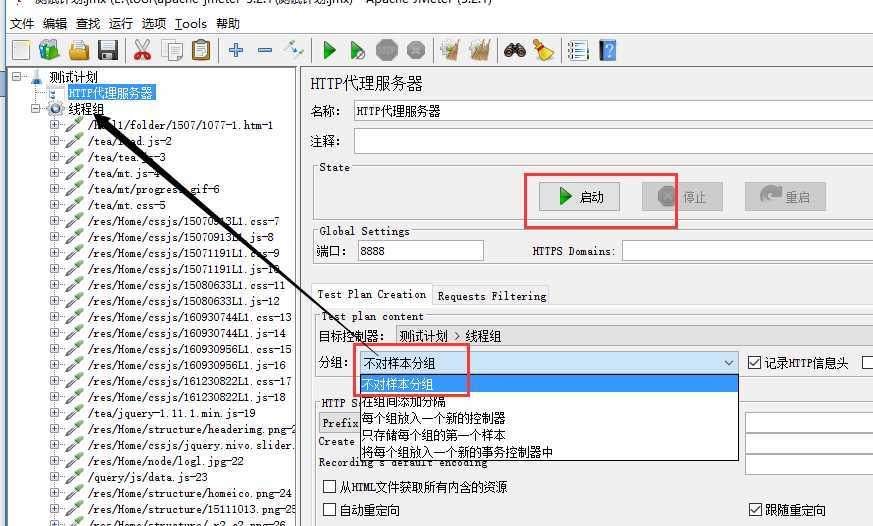Open the 帮助 menu
This screenshot has width=873, height=526.
click(x=228, y=23)
